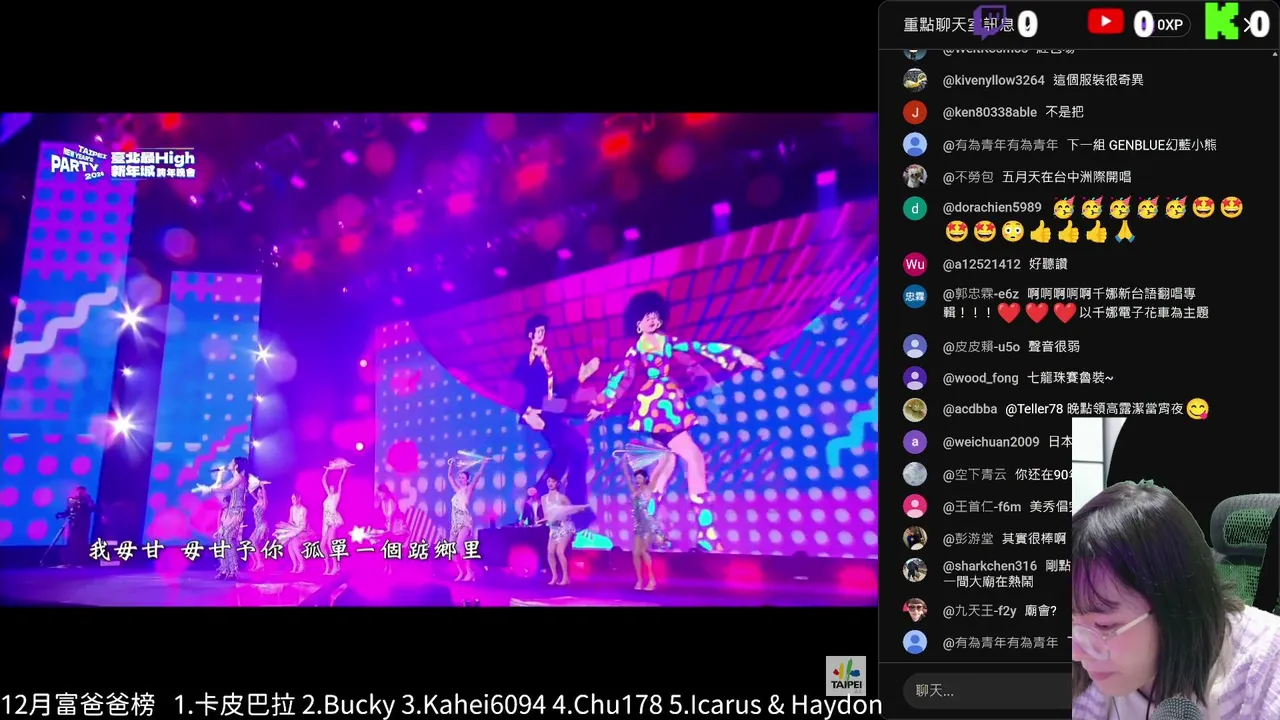Open the 忠霖 avatar of @郭忠霖-e6z
Screen dimensions: 1280x720
(x=915, y=296)
